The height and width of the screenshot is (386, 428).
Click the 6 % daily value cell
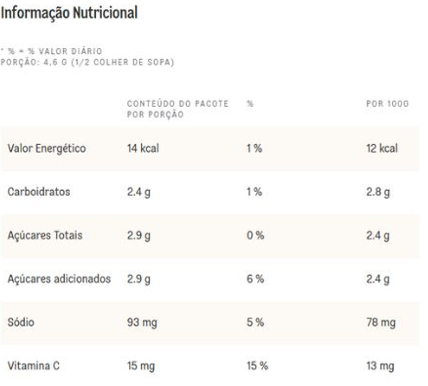click(255, 279)
